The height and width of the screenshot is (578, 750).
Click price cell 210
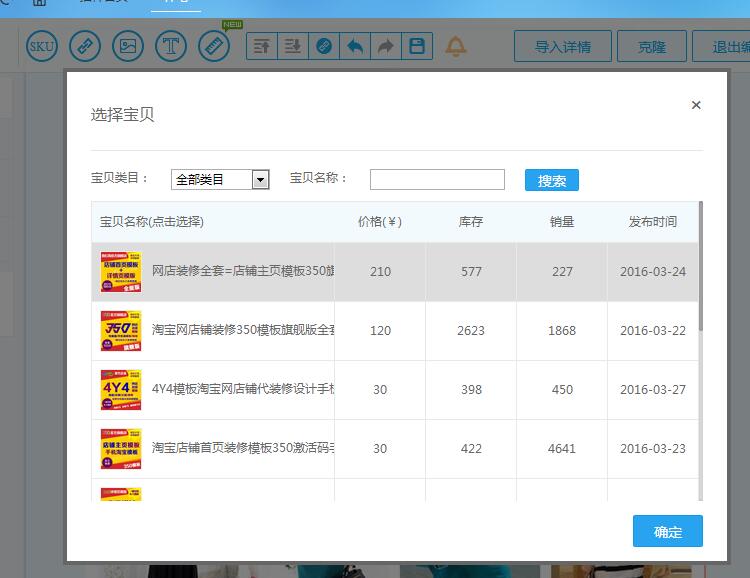(x=380, y=272)
